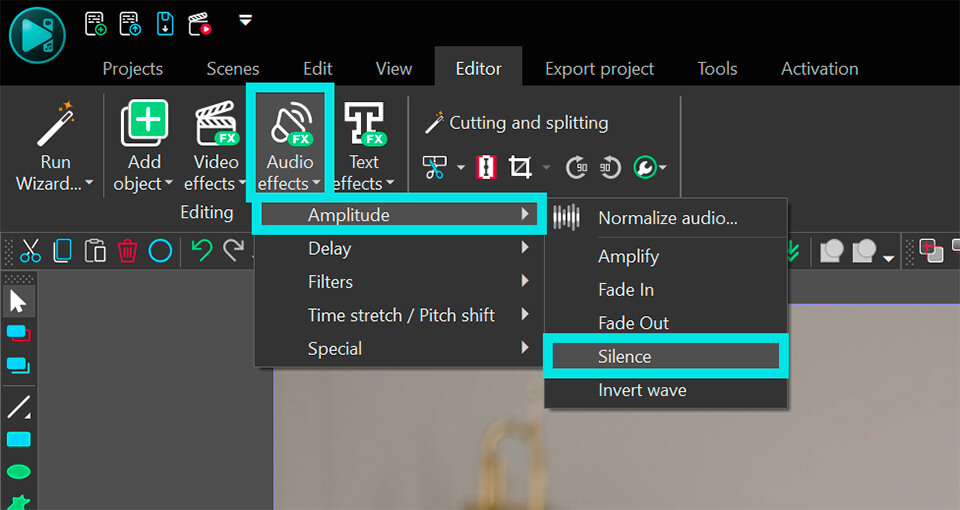Undo the last action
This screenshot has height=510, width=960.
[x=201, y=251]
